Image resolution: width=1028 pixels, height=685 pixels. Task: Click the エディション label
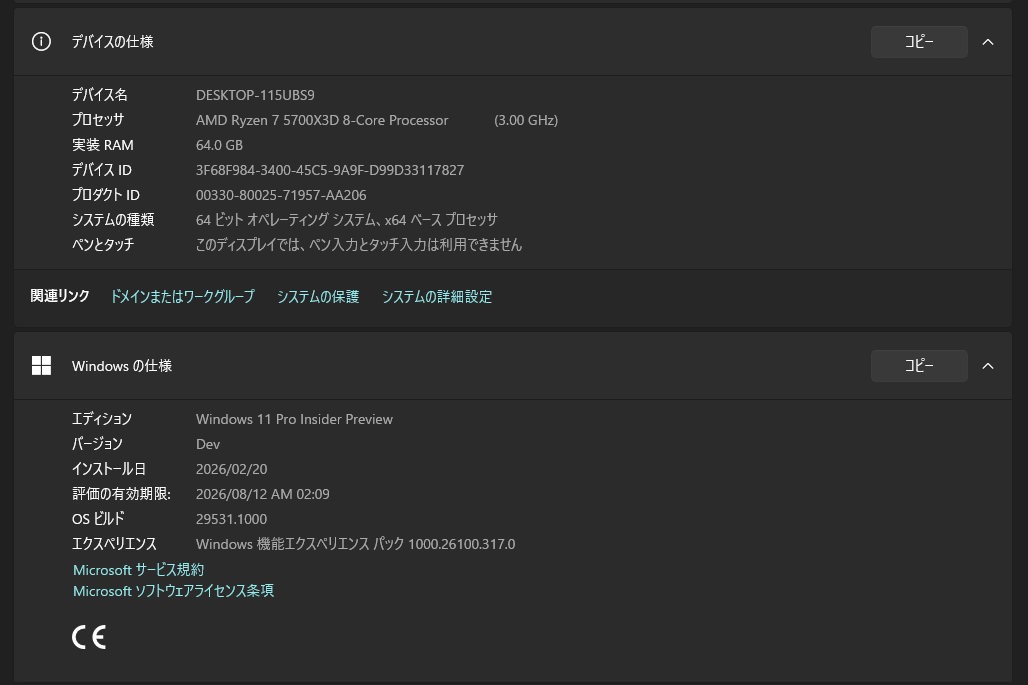102,419
